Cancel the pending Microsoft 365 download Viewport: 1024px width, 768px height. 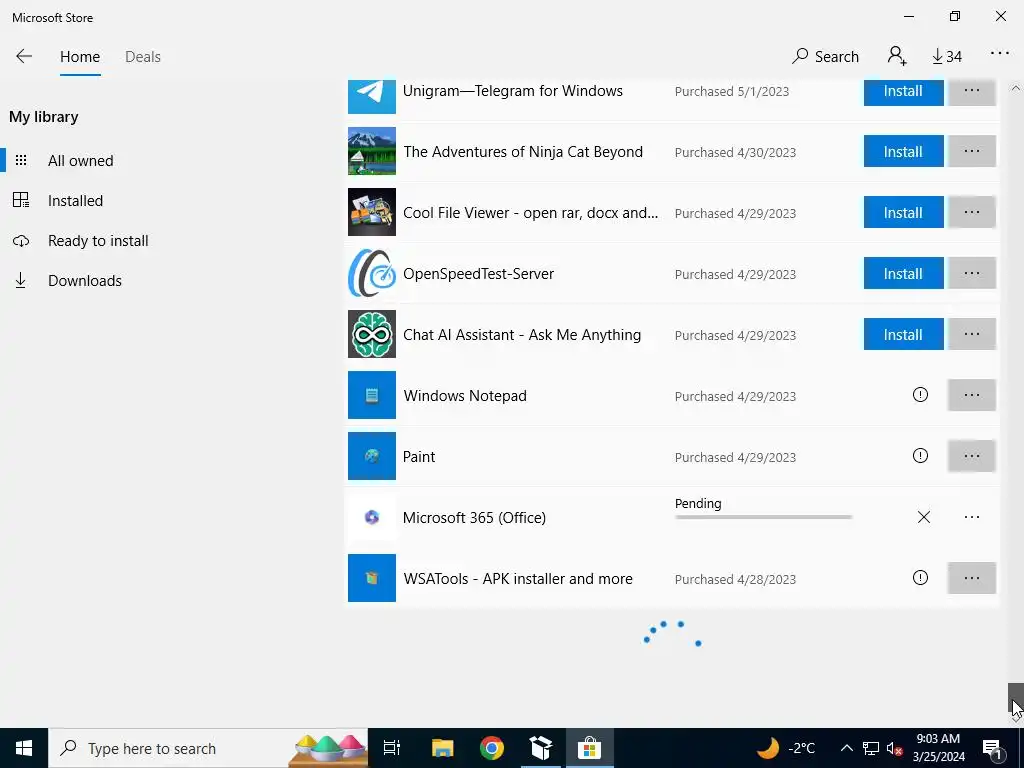923,517
